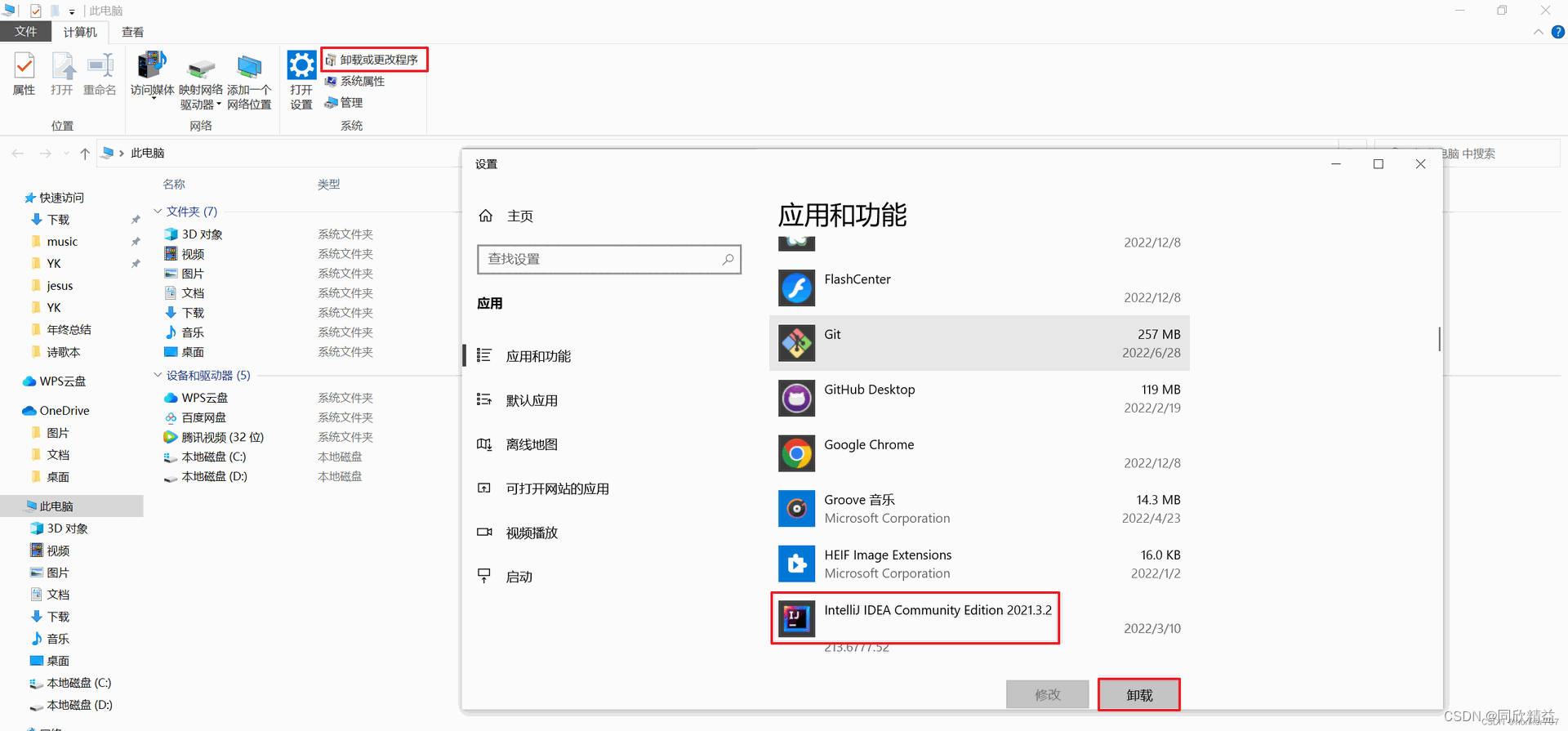Open the music folder in Quick access
The height and width of the screenshot is (731, 1568).
(x=62, y=242)
